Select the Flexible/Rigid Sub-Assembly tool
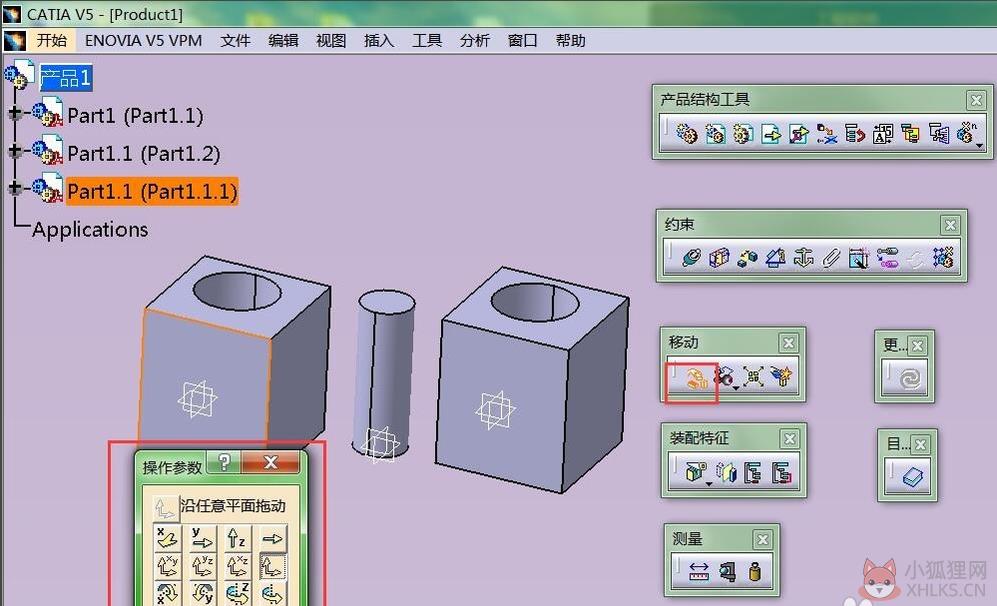The width and height of the screenshot is (997, 606). [x=887, y=258]
